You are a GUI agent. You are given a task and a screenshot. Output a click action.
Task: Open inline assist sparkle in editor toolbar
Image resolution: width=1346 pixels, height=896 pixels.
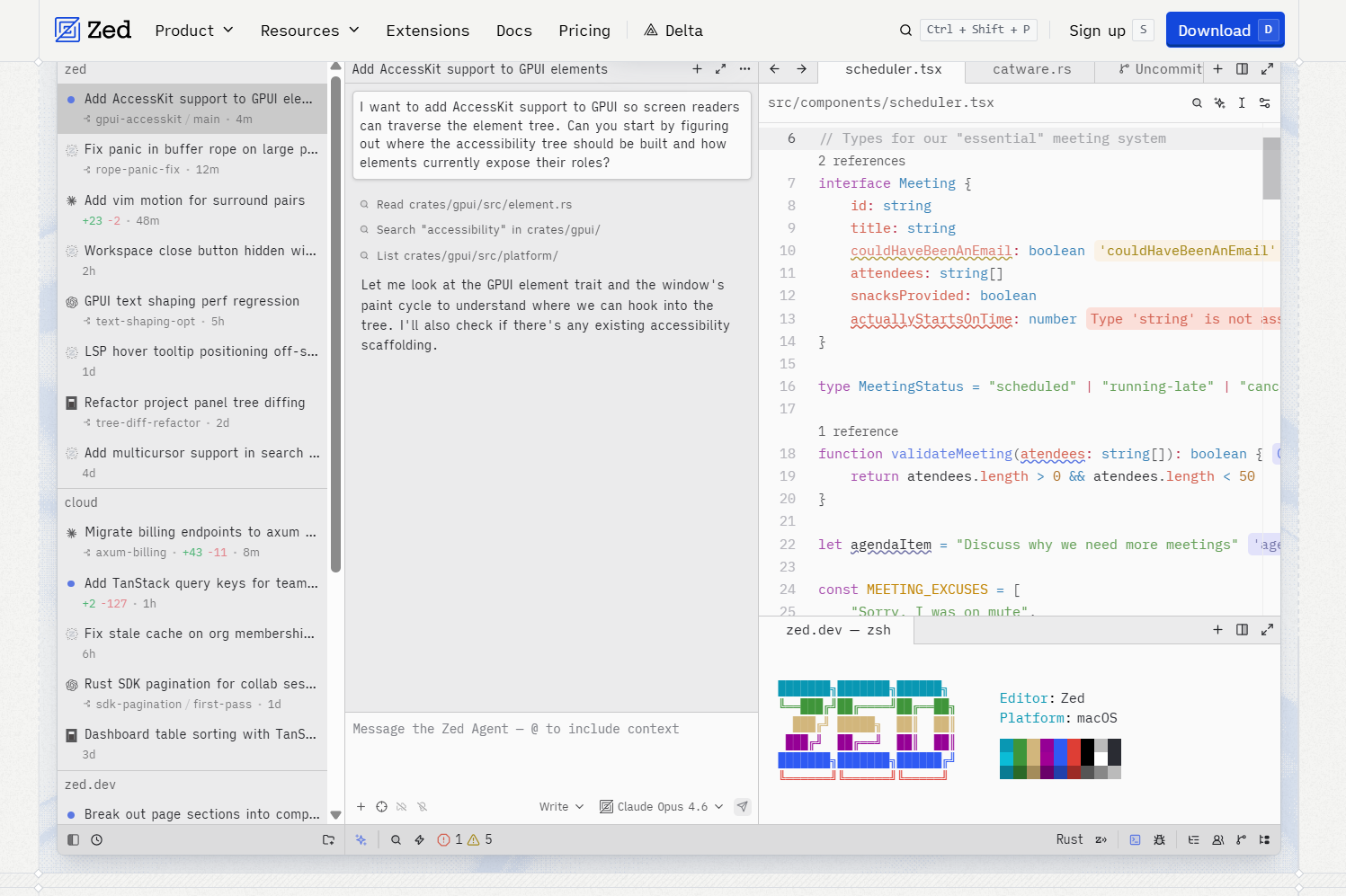click(x=1219, y=103)
